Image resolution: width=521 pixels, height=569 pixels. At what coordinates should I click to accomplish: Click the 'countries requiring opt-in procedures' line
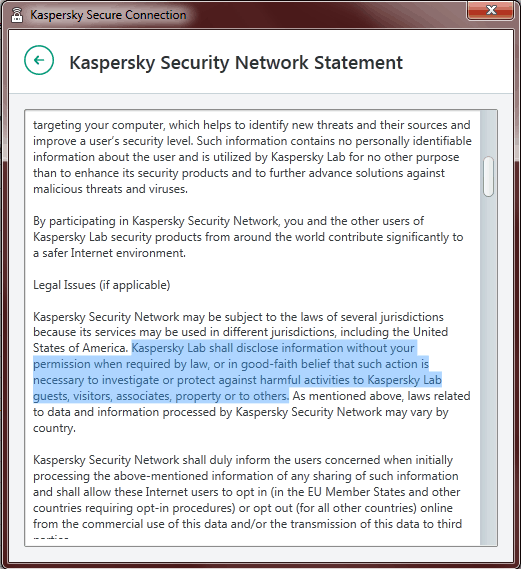(x=243, y=508)
